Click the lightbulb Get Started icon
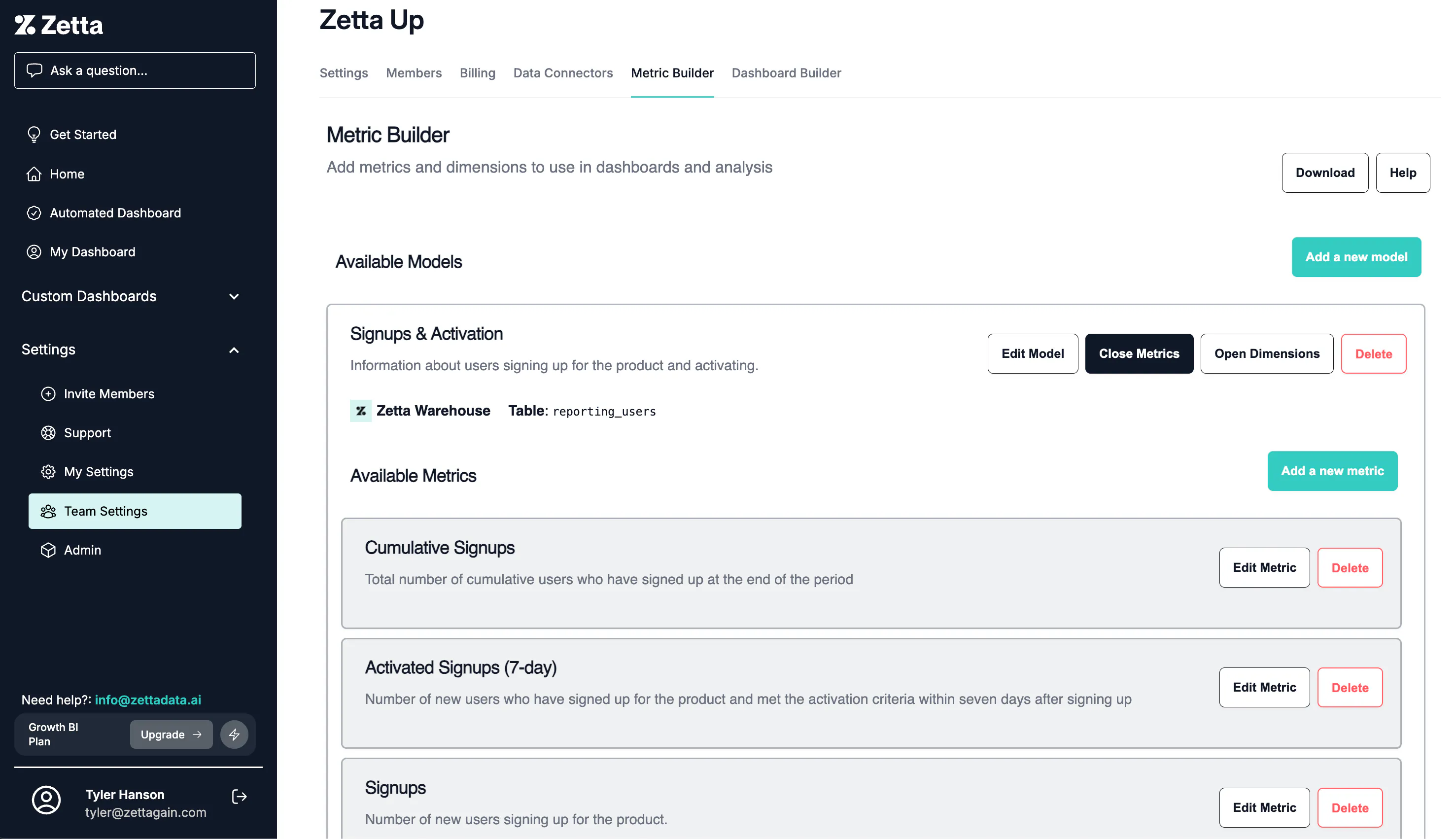 tap(34, 134)
